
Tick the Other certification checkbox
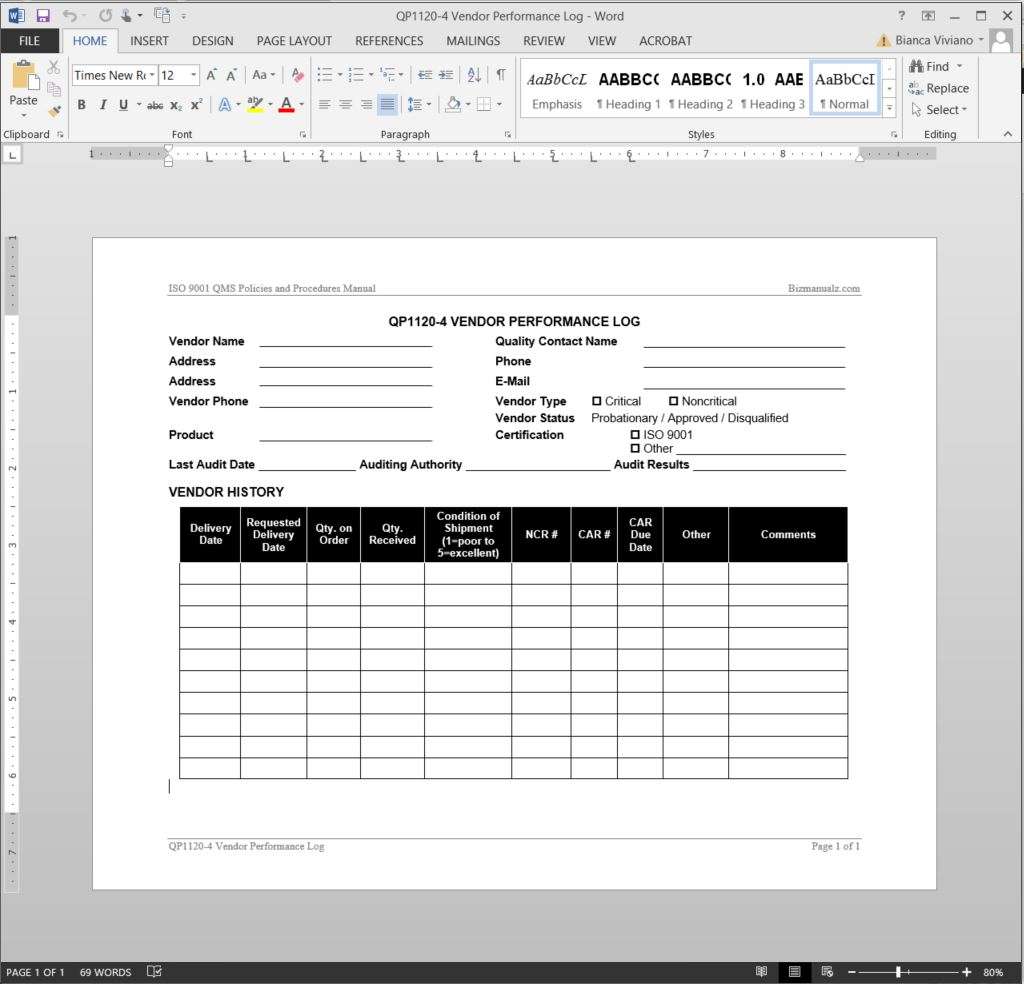tap(635, 448)
